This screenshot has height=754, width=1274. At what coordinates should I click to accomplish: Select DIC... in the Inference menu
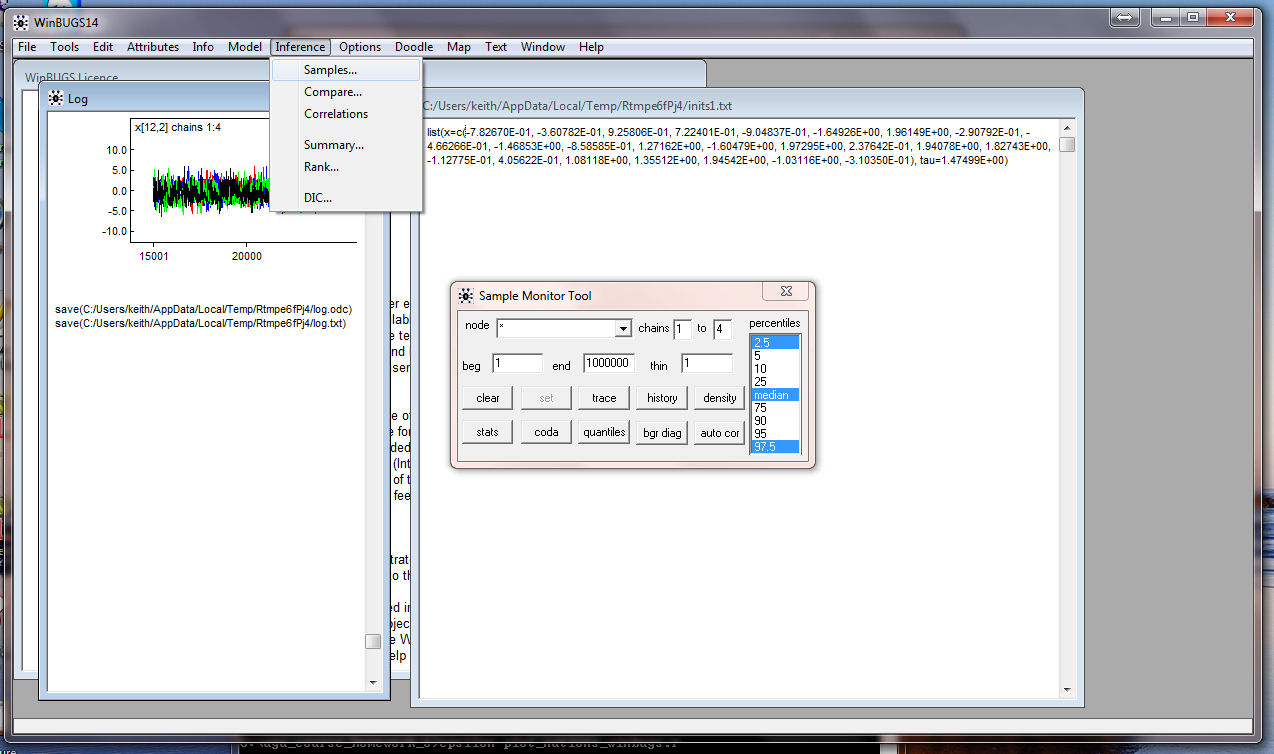(318, 198)
